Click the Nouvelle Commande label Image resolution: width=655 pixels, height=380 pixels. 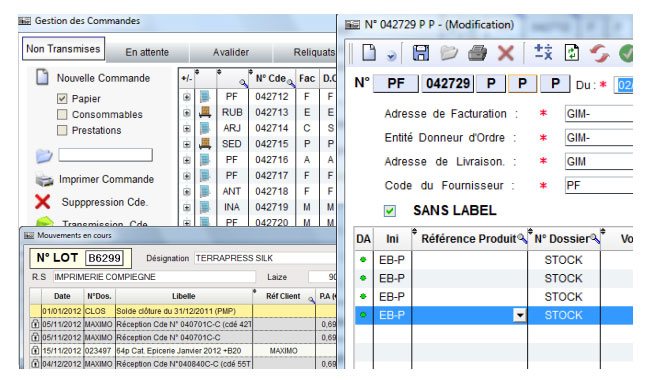103,78
